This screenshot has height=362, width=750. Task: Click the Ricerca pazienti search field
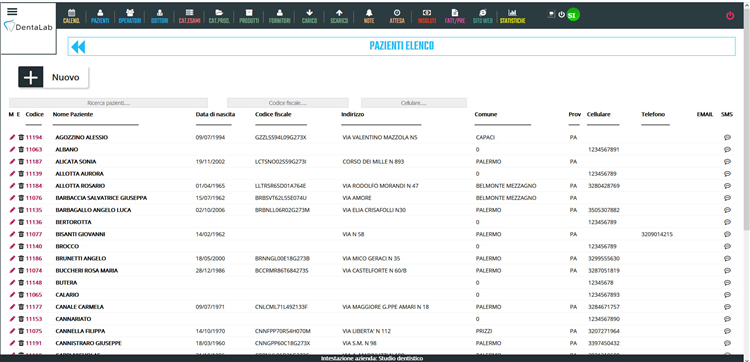pos(109,103)
